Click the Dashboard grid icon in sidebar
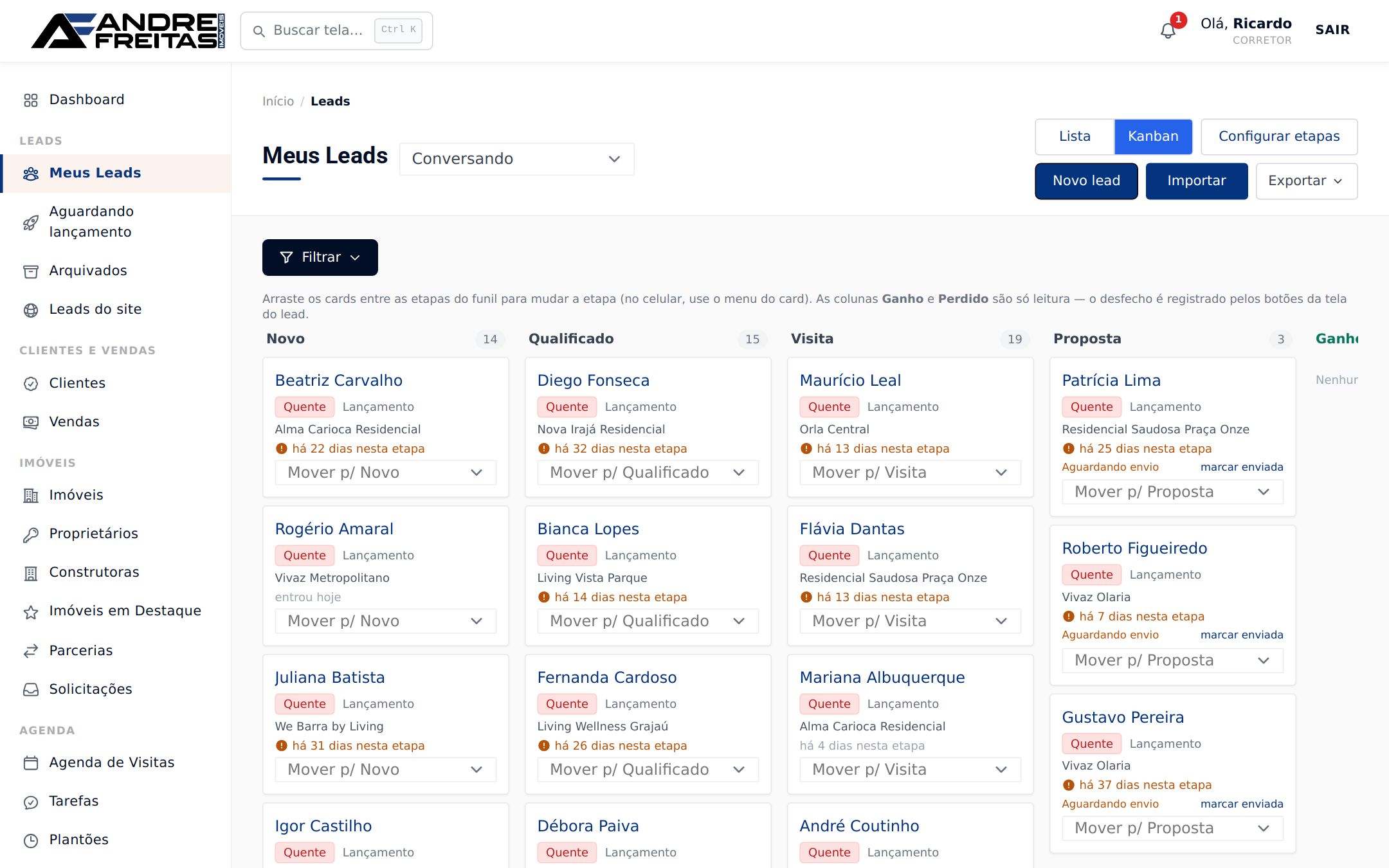The image size is (1389, 868). coord(31,100)
